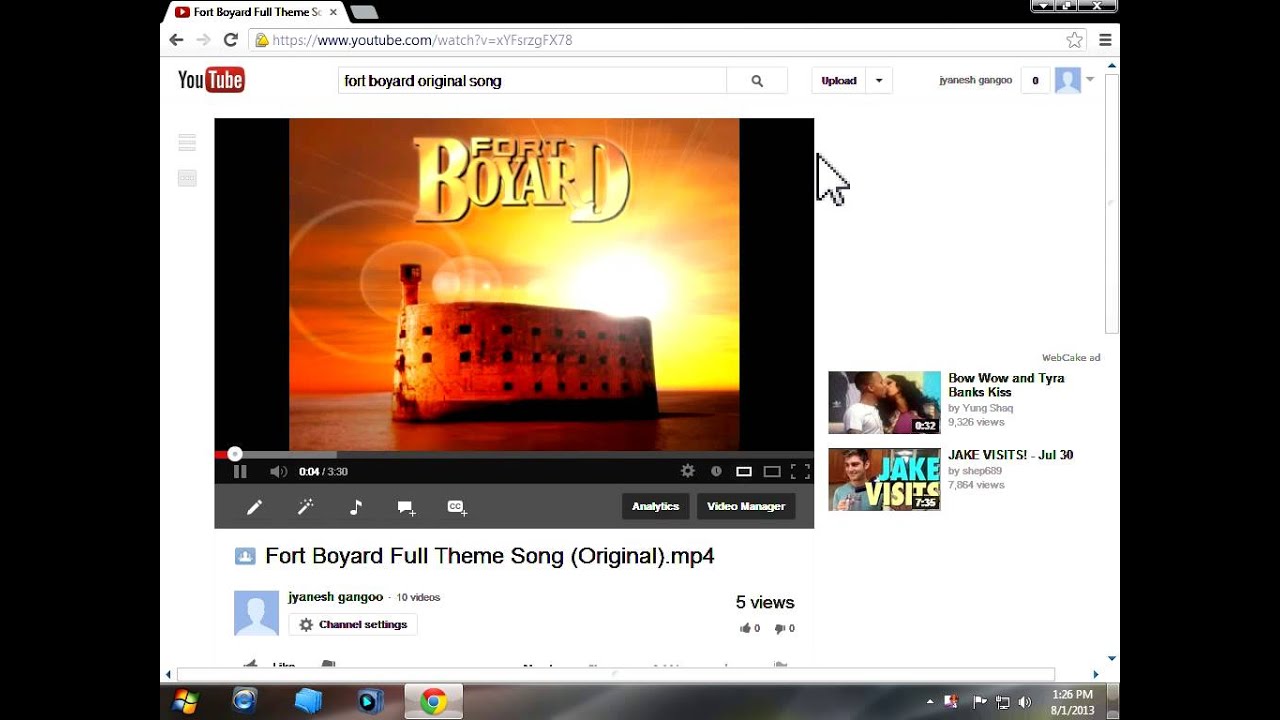The image size is (1280, 720).
Task: Click the channel avatar beside jyanesh gangoo
Action: [256, 613]
